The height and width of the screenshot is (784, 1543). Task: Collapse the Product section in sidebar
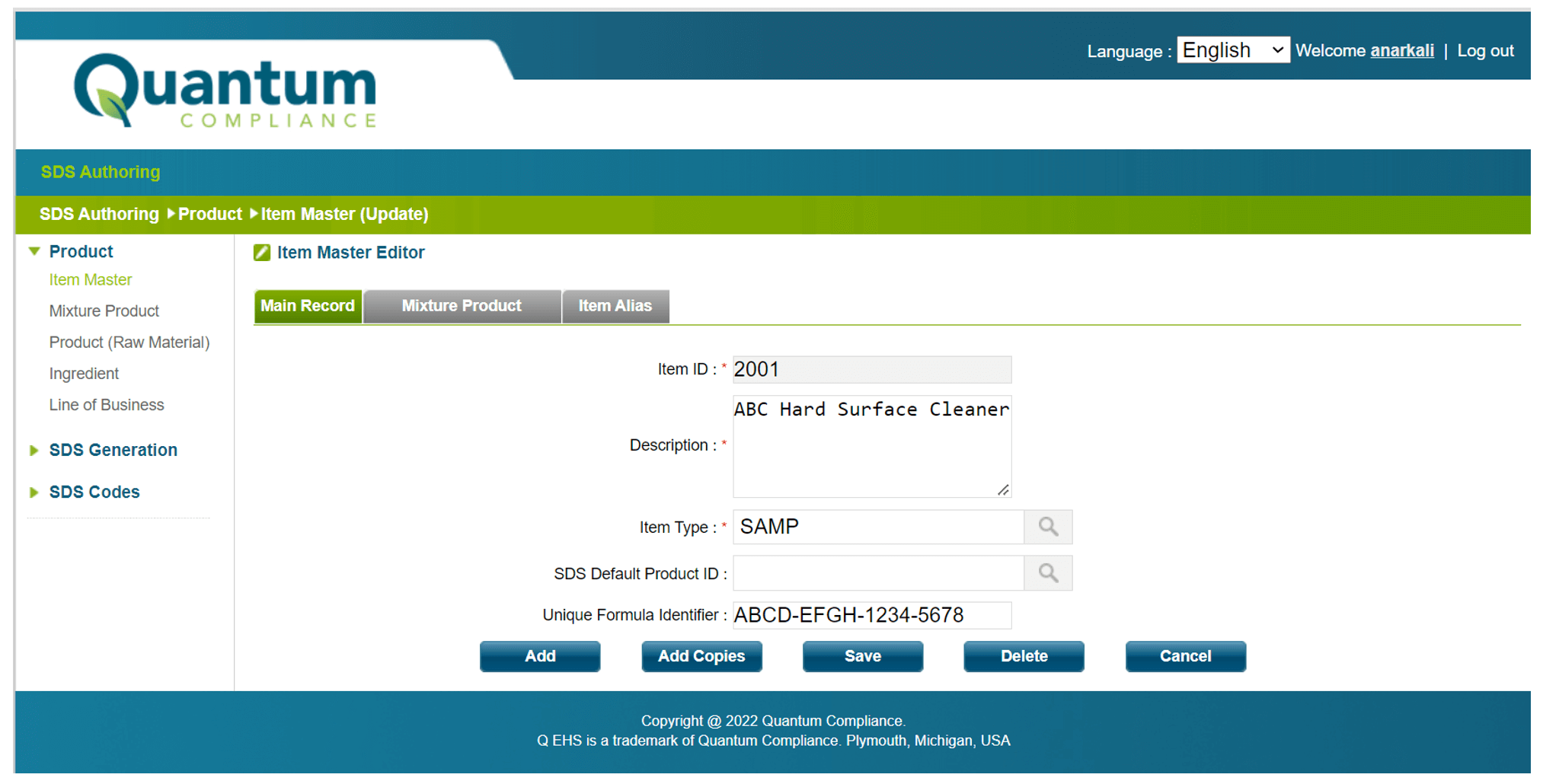point(34,251)
